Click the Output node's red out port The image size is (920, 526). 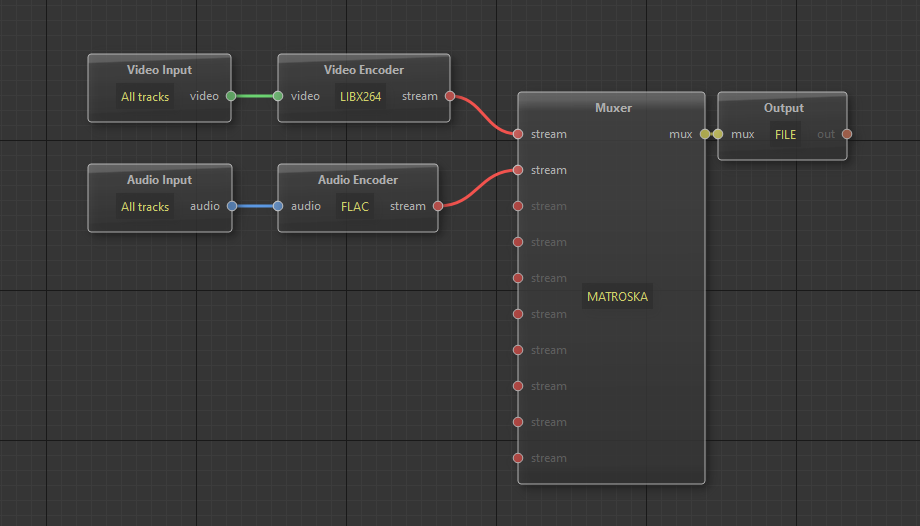click(847, 134)
